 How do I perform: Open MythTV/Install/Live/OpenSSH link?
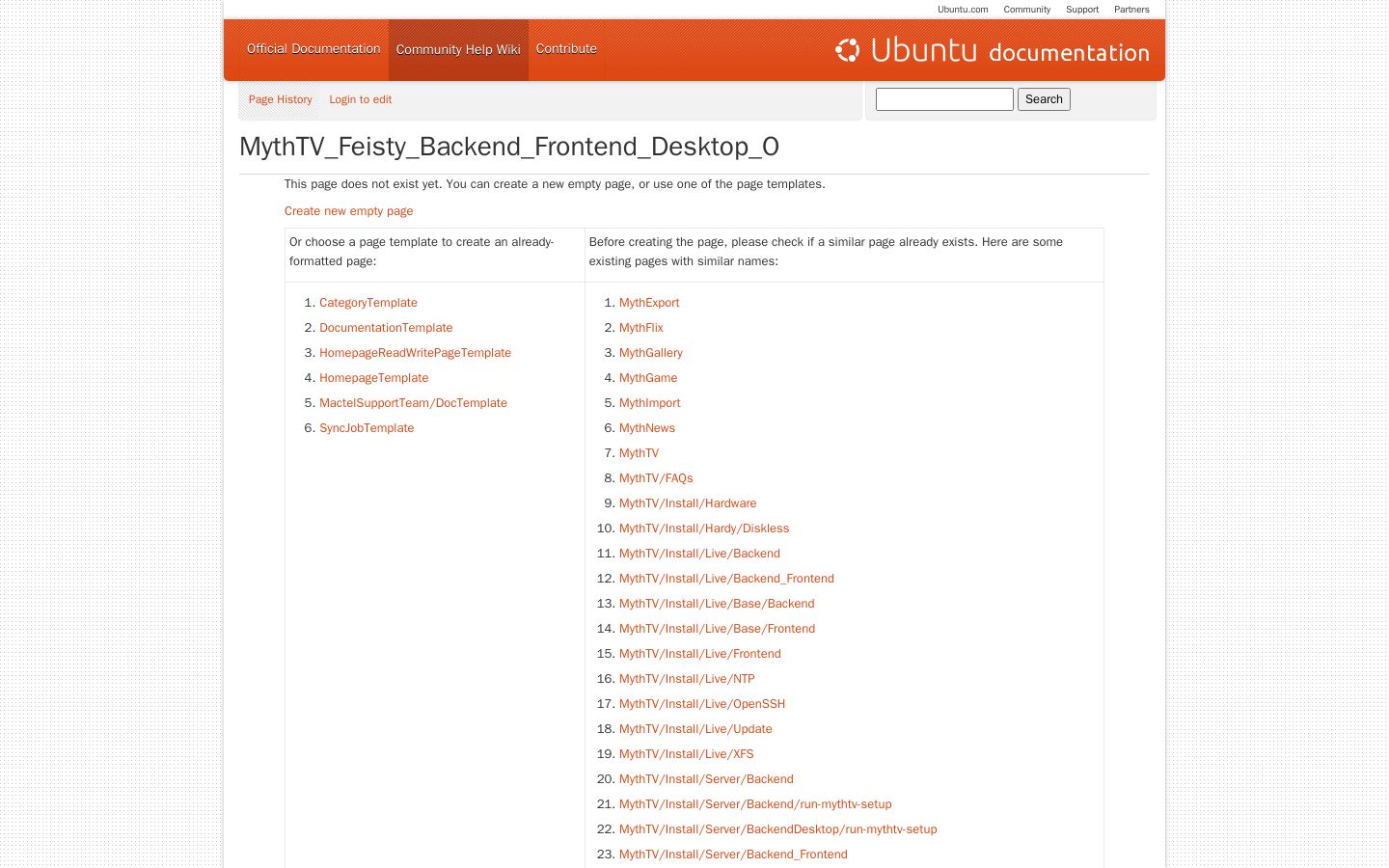[x=702, y=704]
